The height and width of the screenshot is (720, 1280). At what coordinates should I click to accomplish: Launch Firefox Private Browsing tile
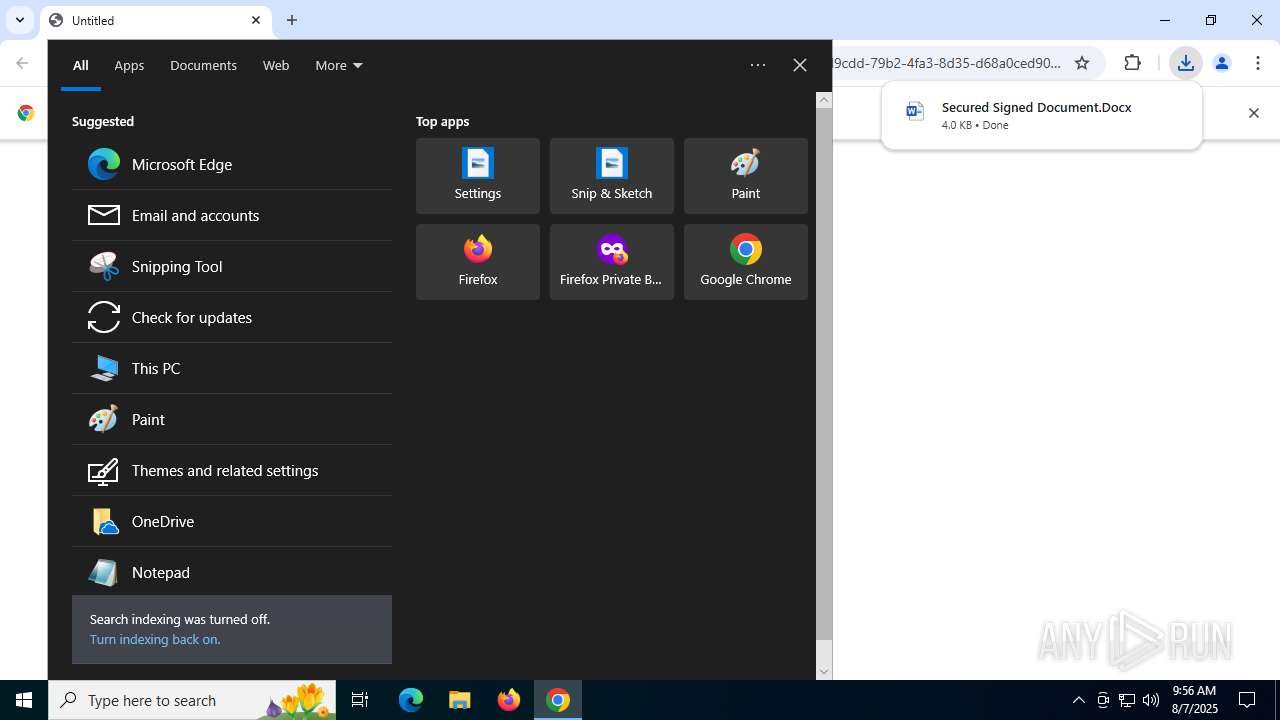pos(612,262)
